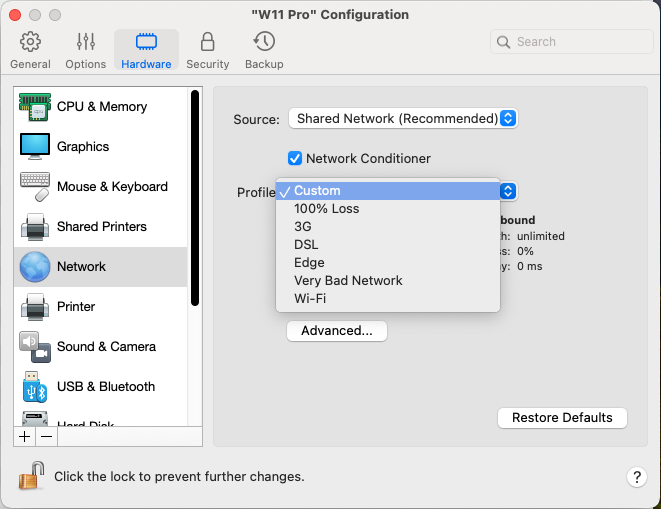Select the Printer icon in sidebar

point(35,307)
